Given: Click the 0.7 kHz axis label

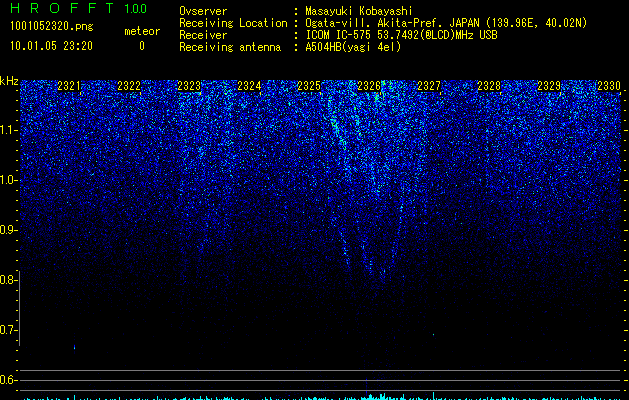Looking at the screenshot, I should click(x=8, y=330).
